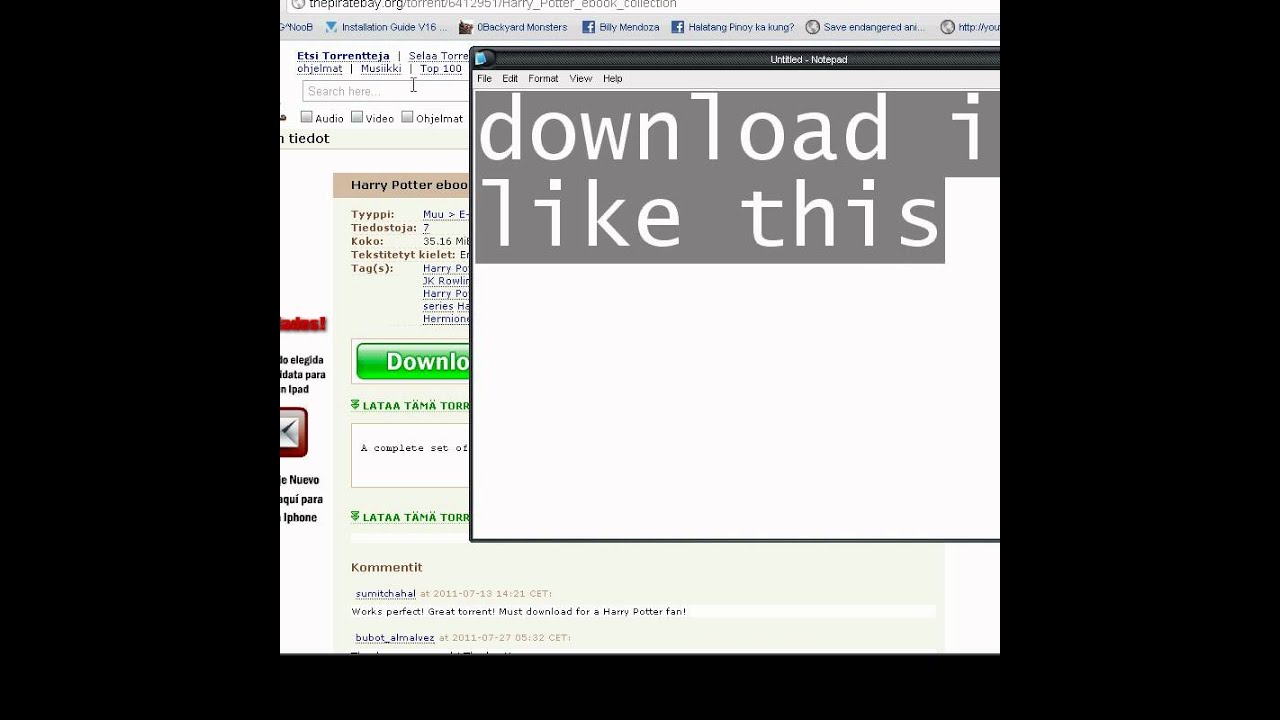Click the Kommentit heading
1280x720 pixels.
click(x=387, y=567)
